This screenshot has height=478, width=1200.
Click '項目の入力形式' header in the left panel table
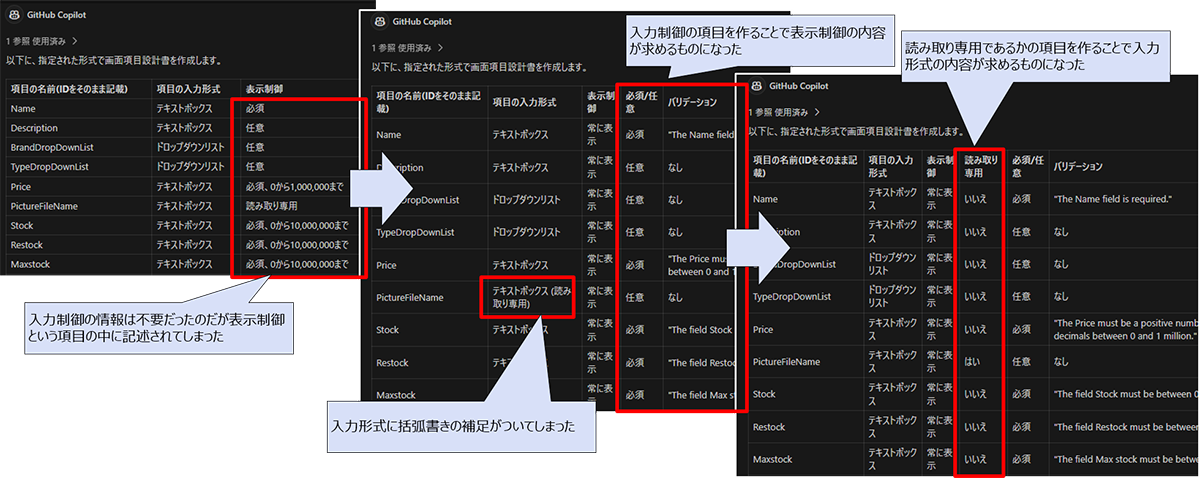pyautogui.click(x=185, y=89)
